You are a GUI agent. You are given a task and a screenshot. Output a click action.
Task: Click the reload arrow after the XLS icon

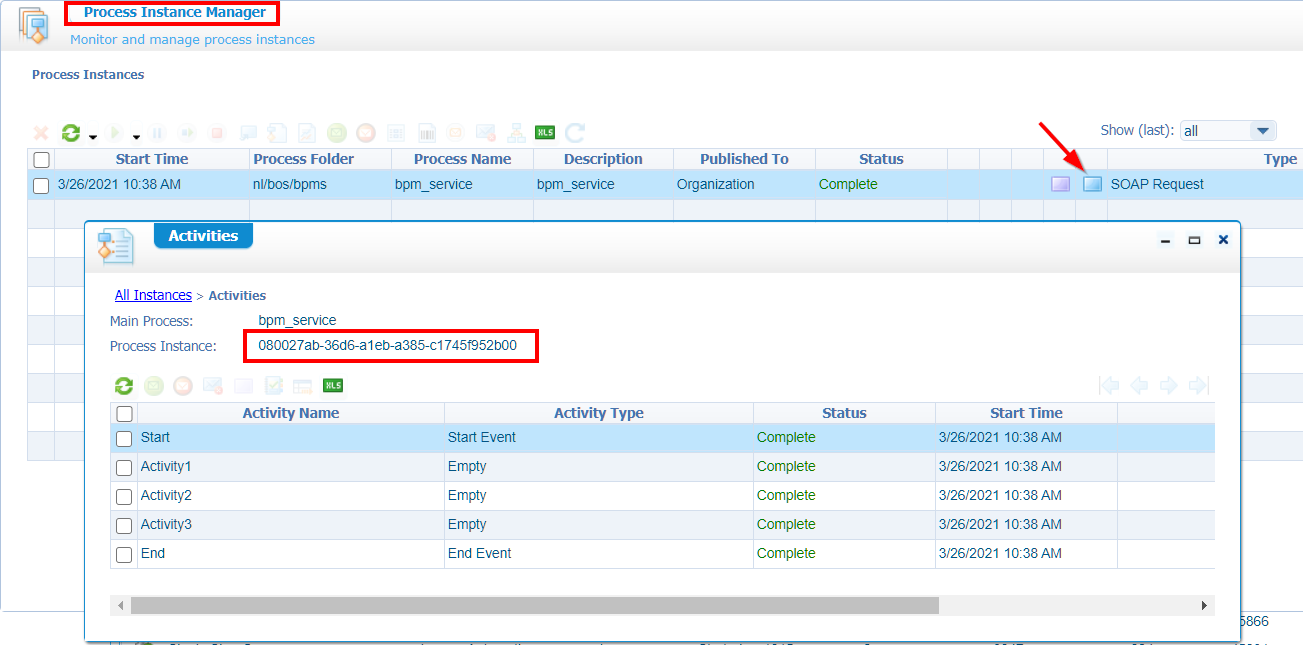tap(575, 133)
